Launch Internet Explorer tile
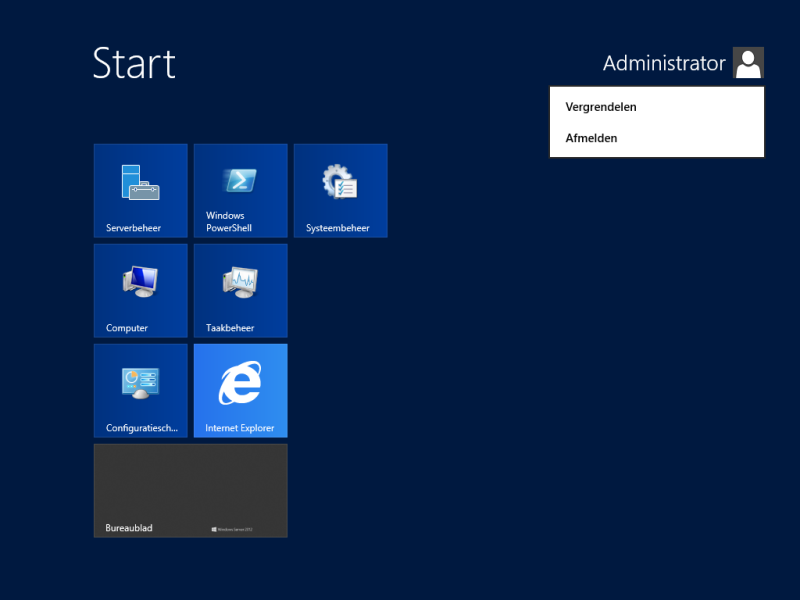 pos(240,390)
